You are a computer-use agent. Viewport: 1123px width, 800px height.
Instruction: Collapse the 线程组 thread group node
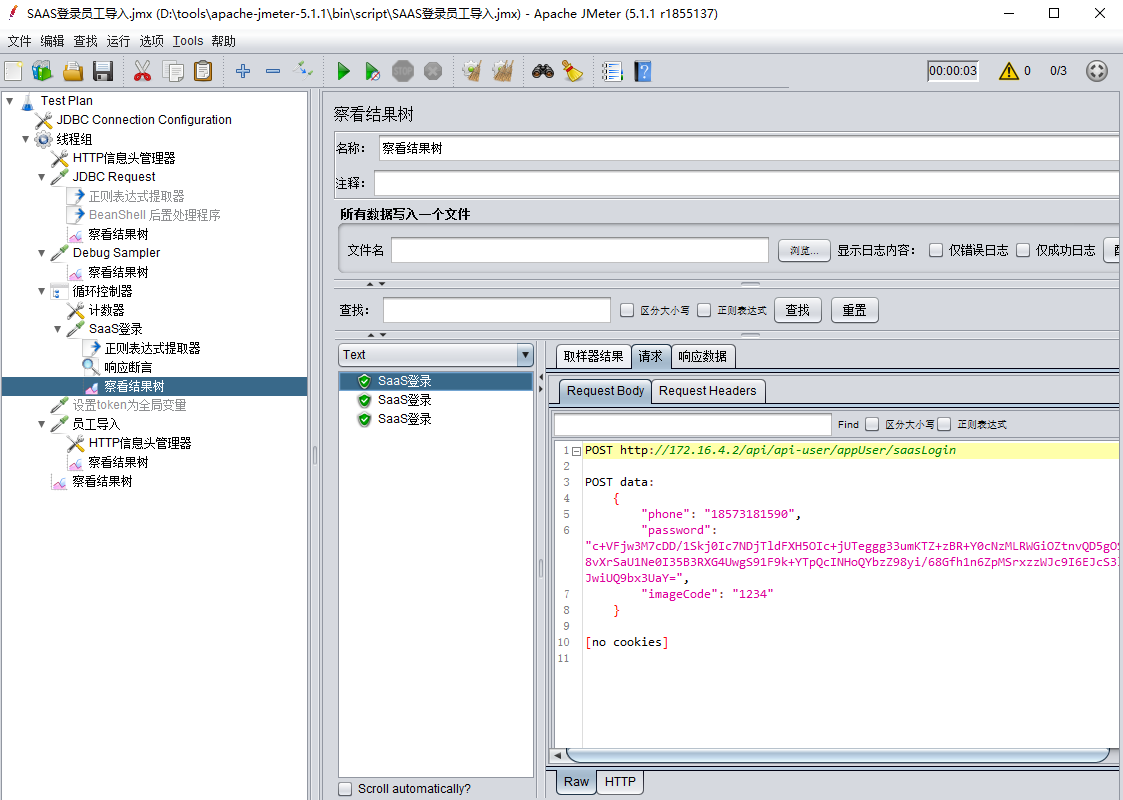click(26, 139)
